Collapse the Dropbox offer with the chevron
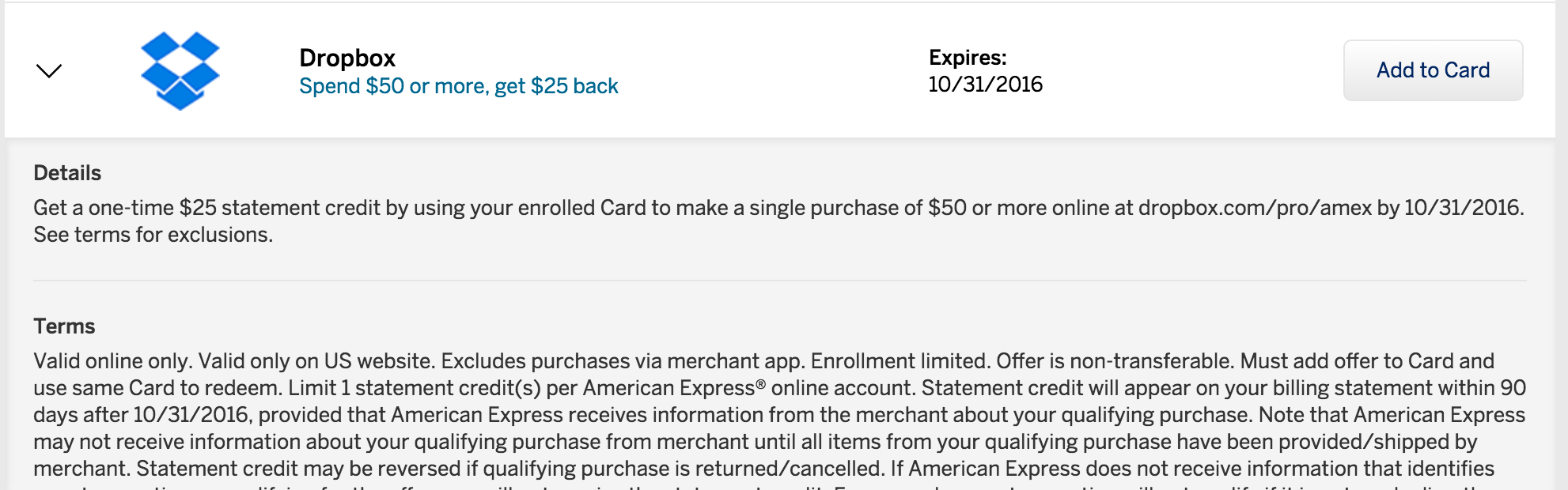1568x490 pixels. [x=49, y=71]
